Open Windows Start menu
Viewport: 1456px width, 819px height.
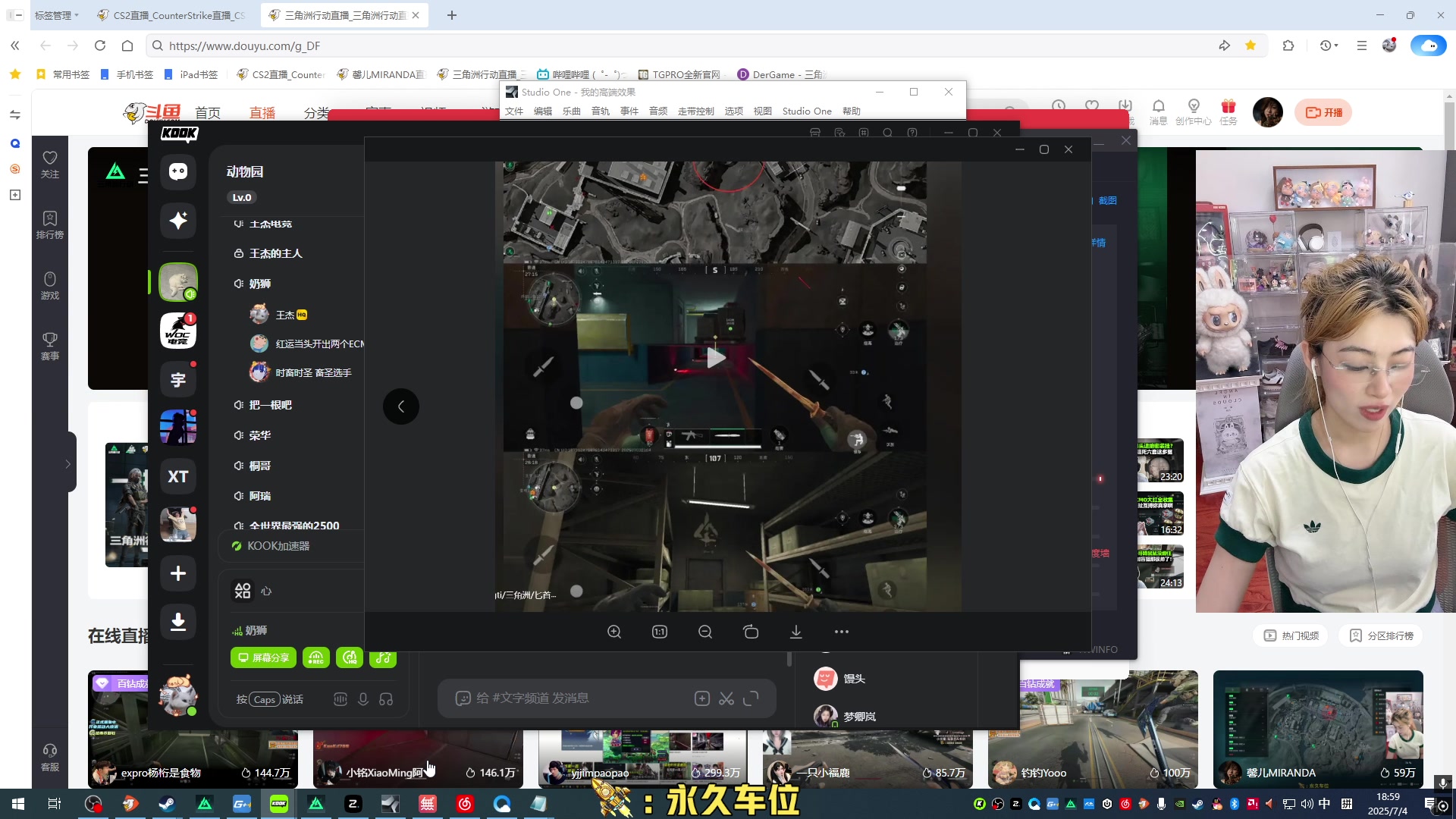coord(18,804)
